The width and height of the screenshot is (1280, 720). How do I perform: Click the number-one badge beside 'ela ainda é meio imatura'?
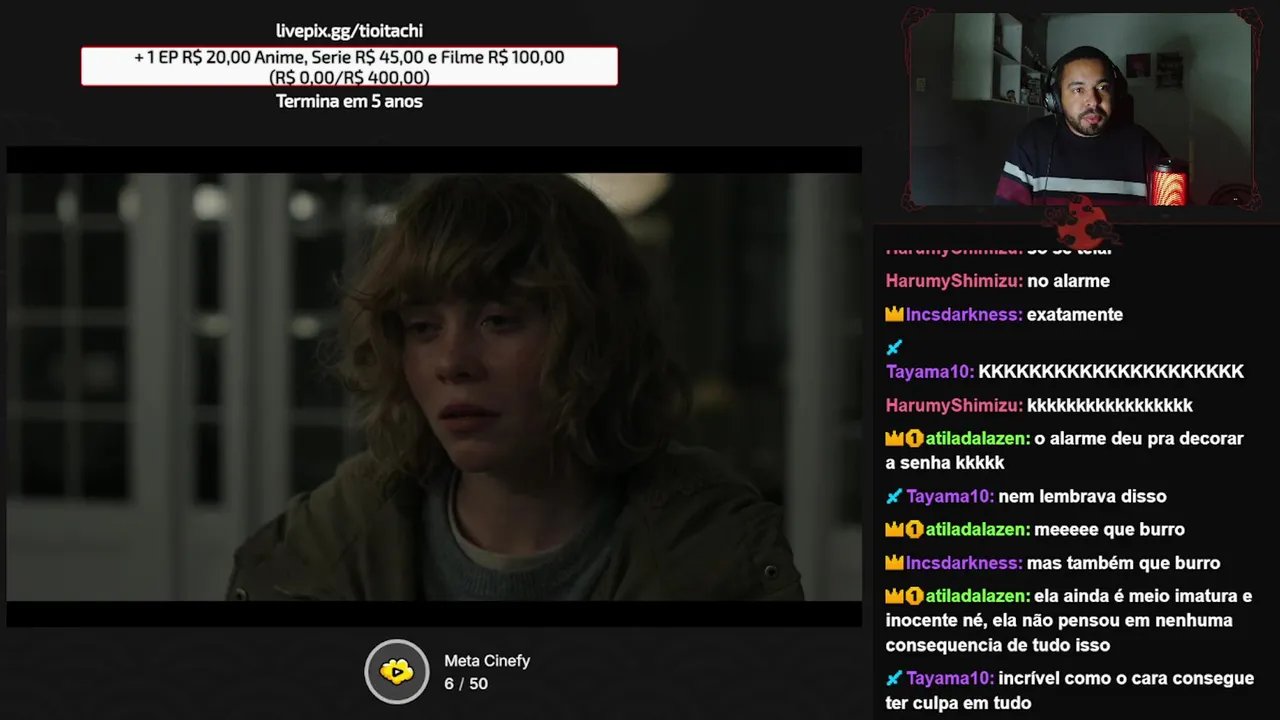click(914, 596)
